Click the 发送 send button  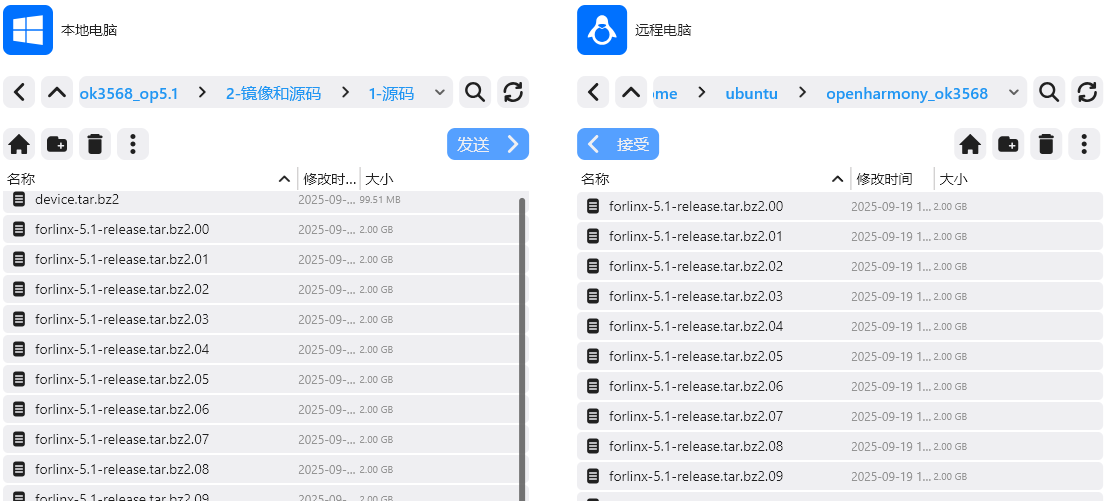coord(488,144)
